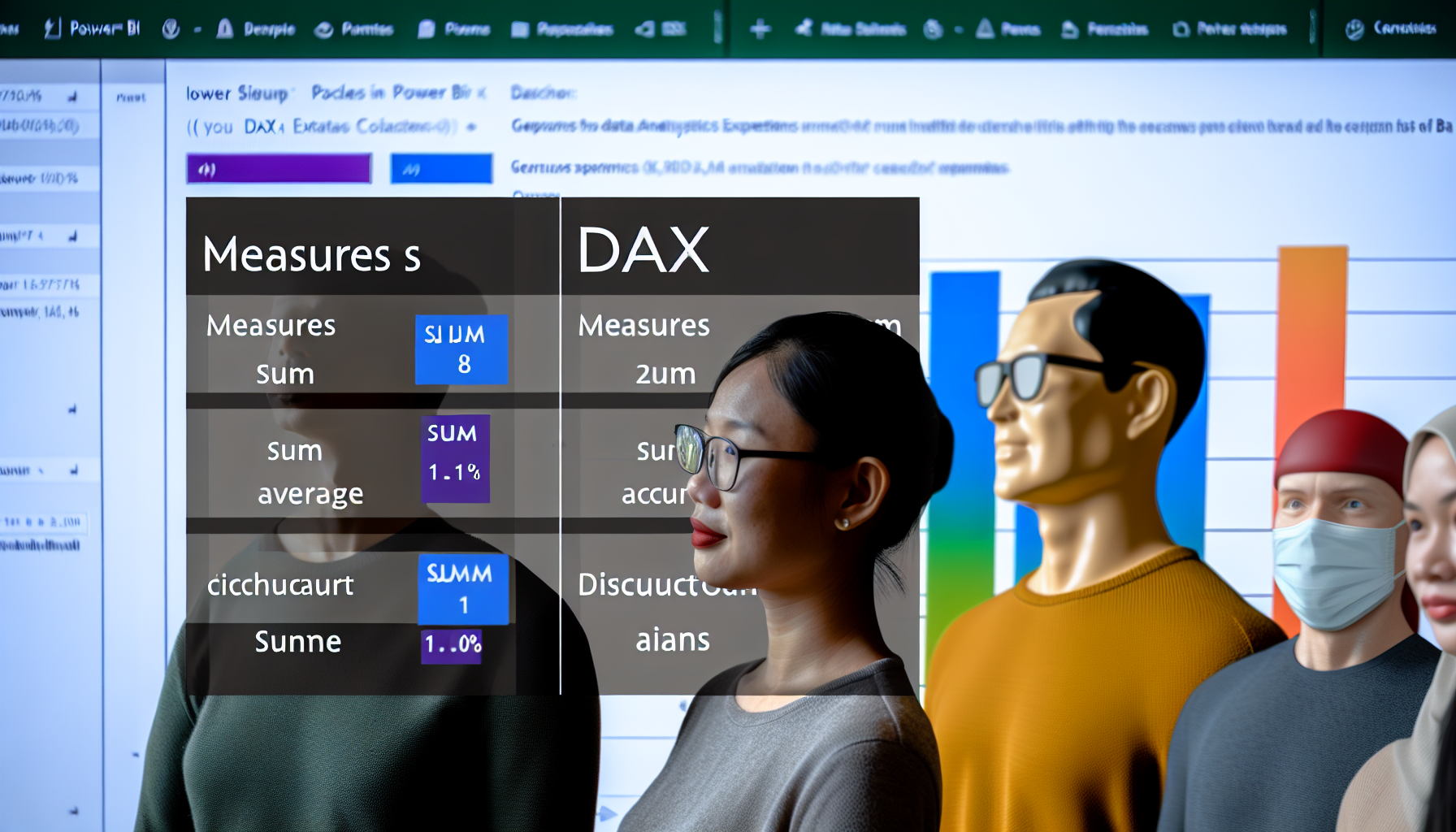The width and height of the screenshot is (1456, 832).
Task: Close the 'in Power BI' tab
Action: click(481, 93)
